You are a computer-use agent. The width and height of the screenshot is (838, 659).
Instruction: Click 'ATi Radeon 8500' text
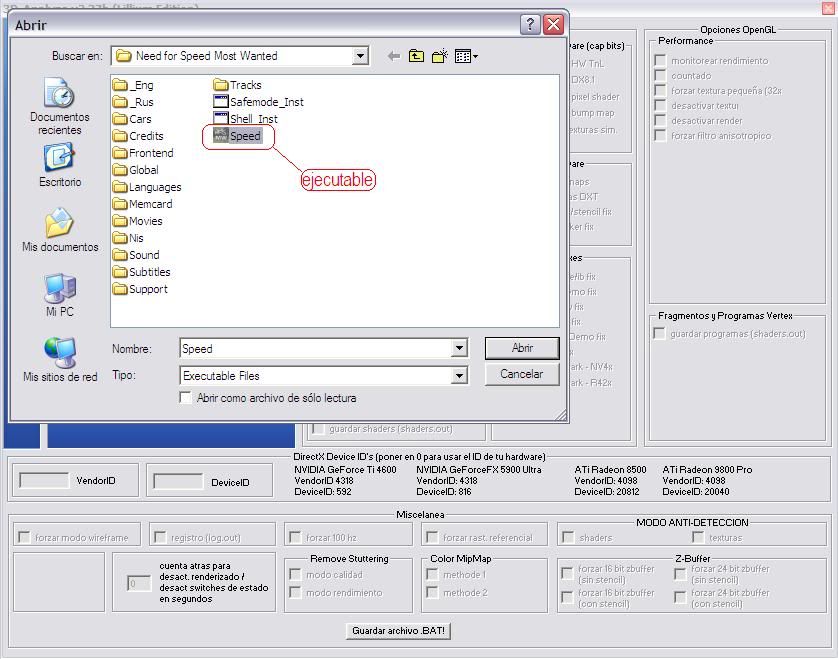pyautogui.click(x=610, y=469)
